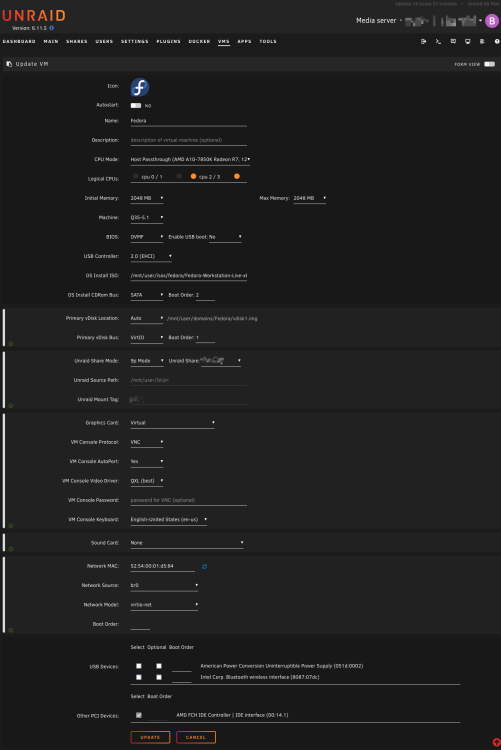Click the add icon under Primary vDisk section
This screenshot has height=750, width=501.
(11, 343)
